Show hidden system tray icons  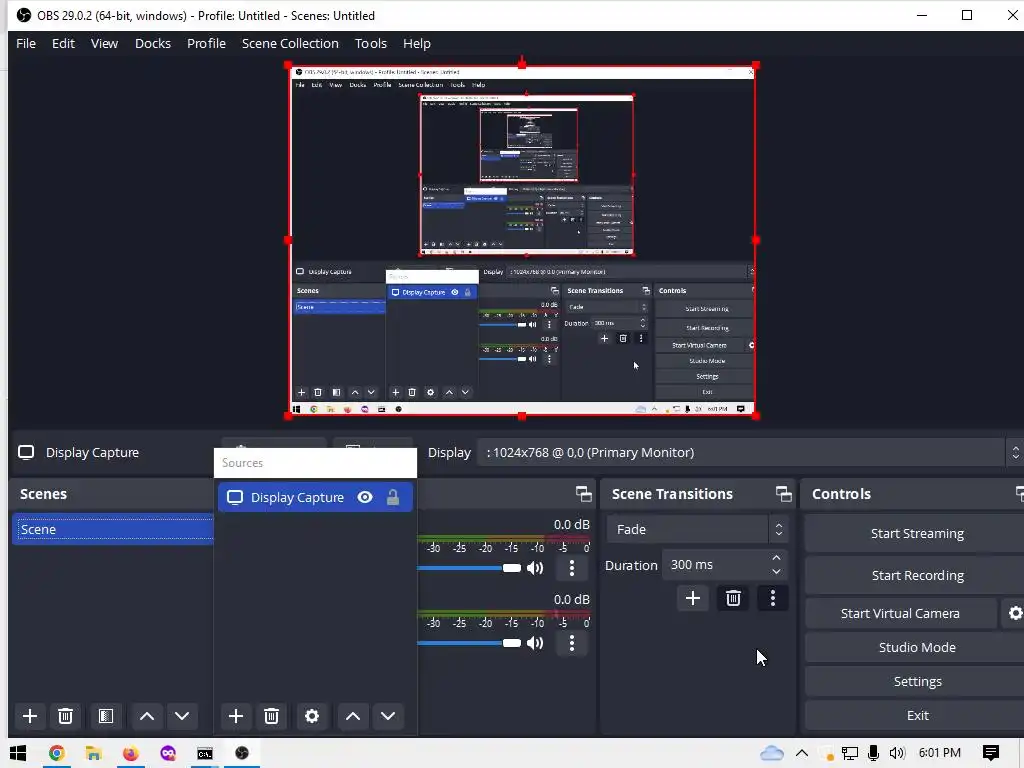click(802, 753)
